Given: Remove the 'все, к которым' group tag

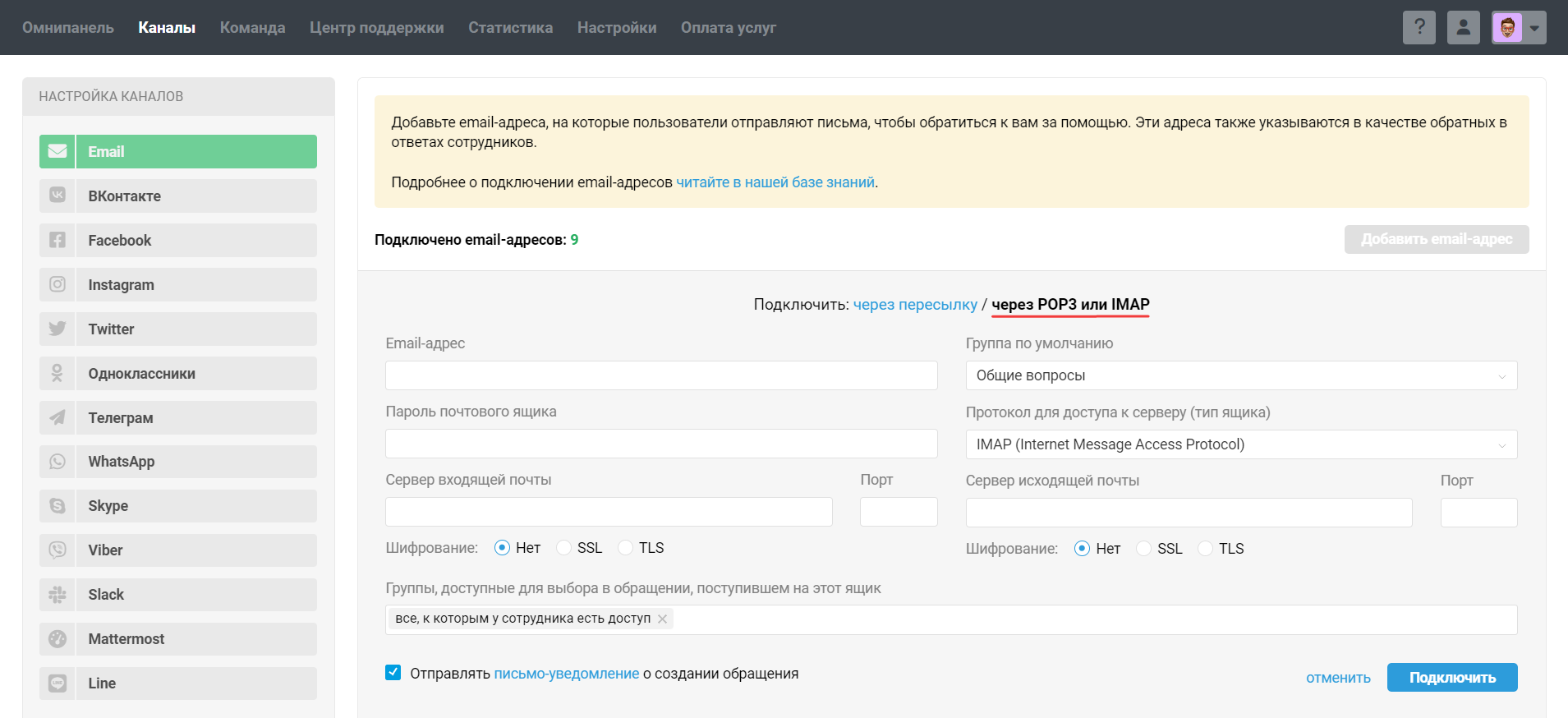Looking at the screenshot, I should [662, 619].
